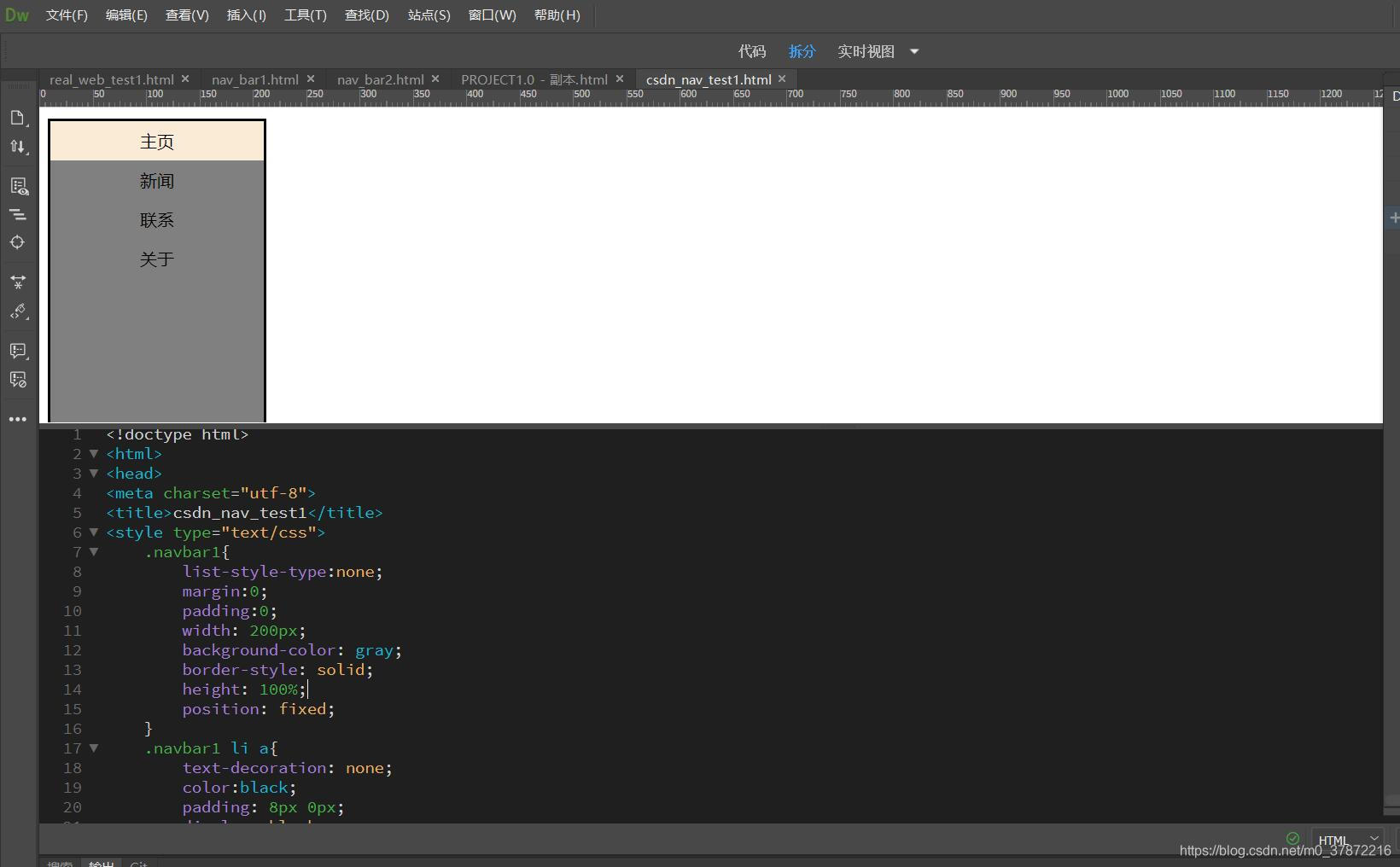Open the 编辑(E) menu
The width and height of the screenshot is (1400, 867).
[126, 15]
